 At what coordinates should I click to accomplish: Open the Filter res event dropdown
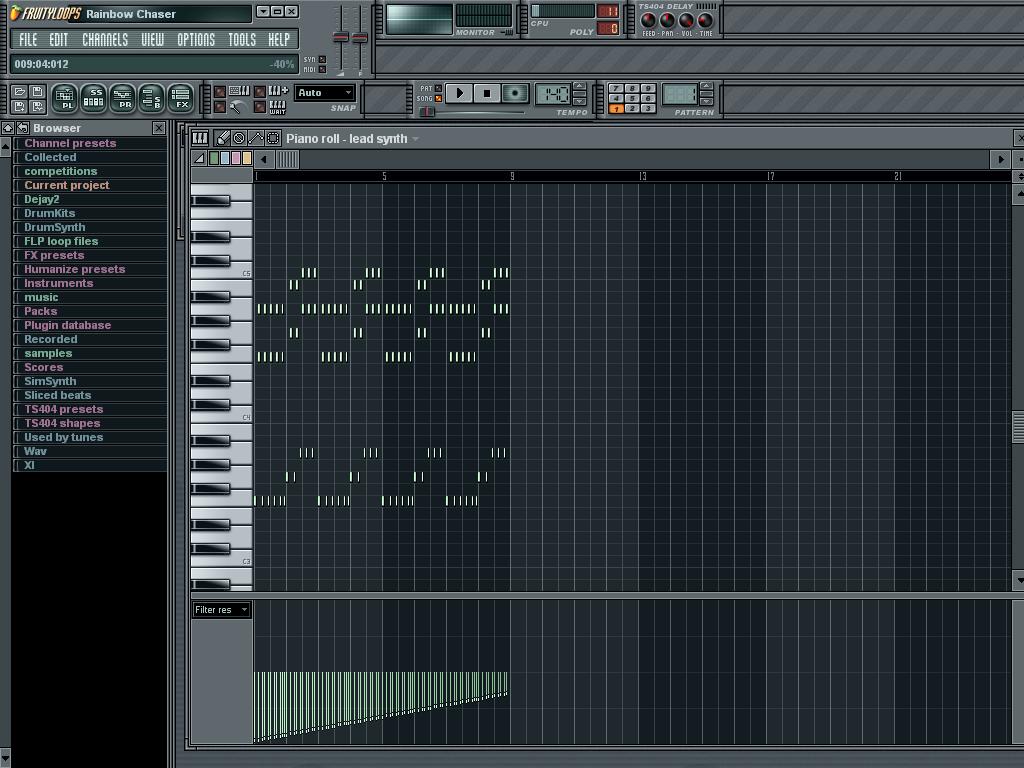pyautogui.click(x=221, y=610)
